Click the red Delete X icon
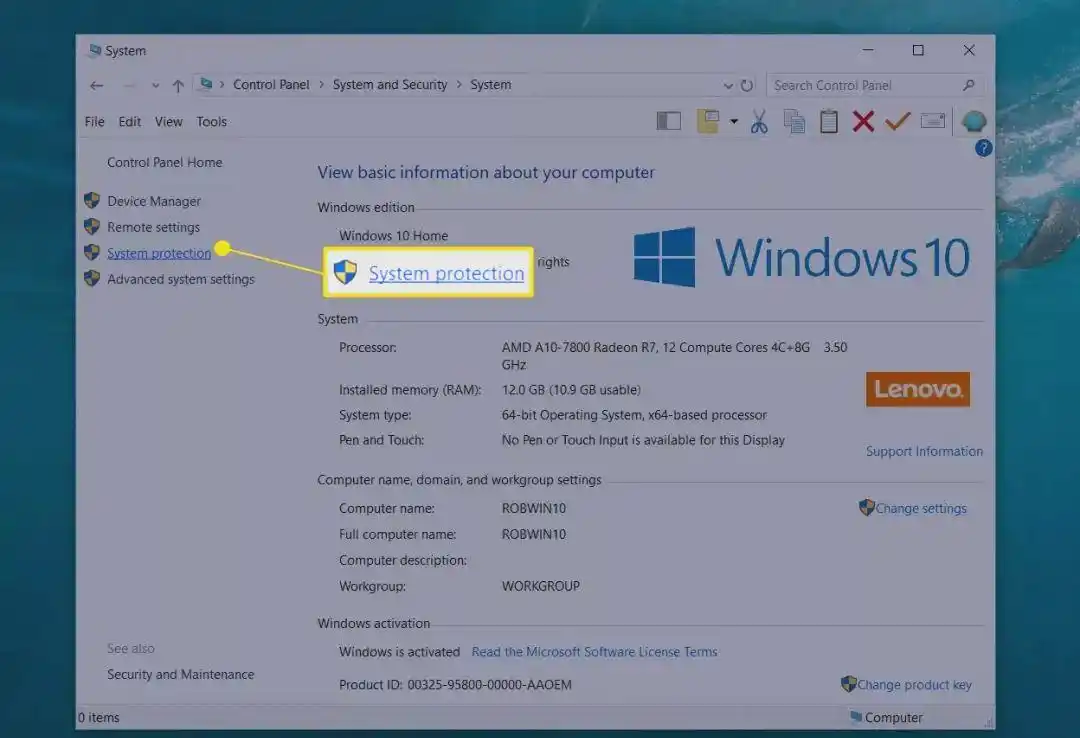The image size is (1080, 738). (863, 121)
